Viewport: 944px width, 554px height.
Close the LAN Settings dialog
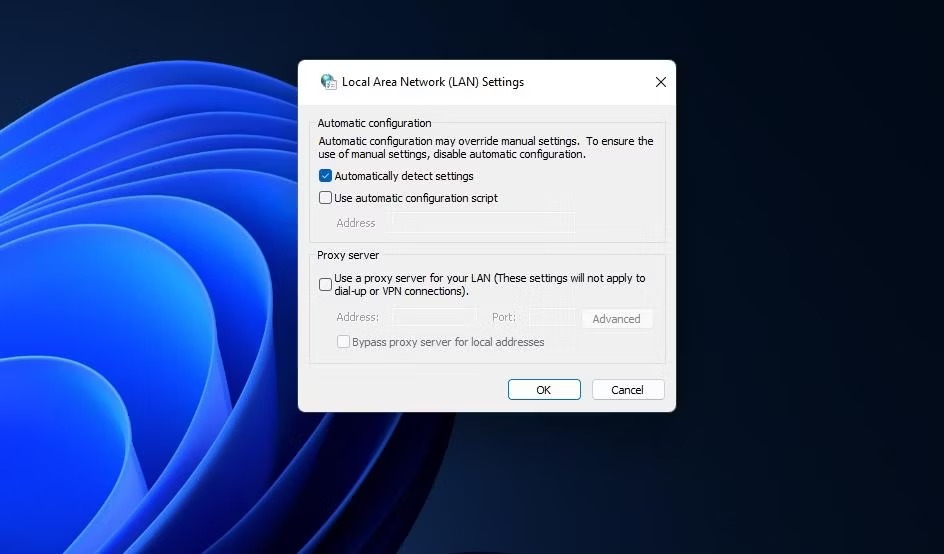(660, 82)
